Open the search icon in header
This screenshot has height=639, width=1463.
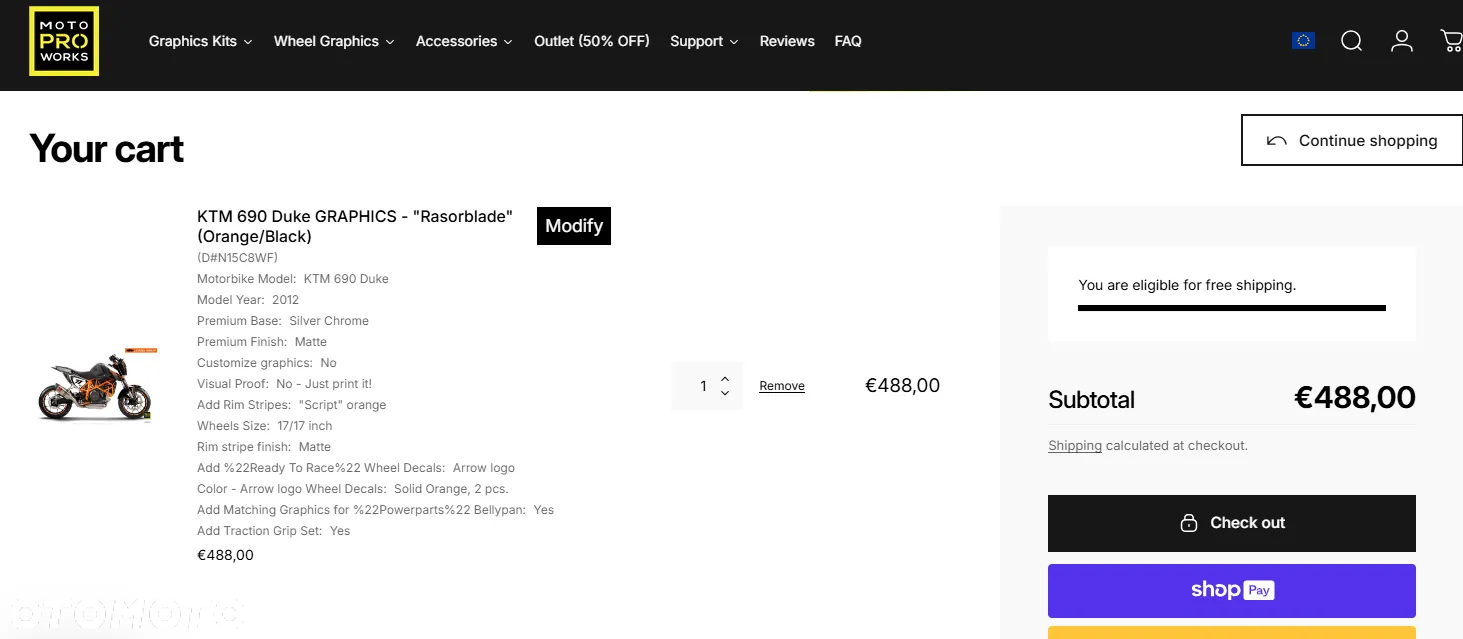coord(1351,41)
